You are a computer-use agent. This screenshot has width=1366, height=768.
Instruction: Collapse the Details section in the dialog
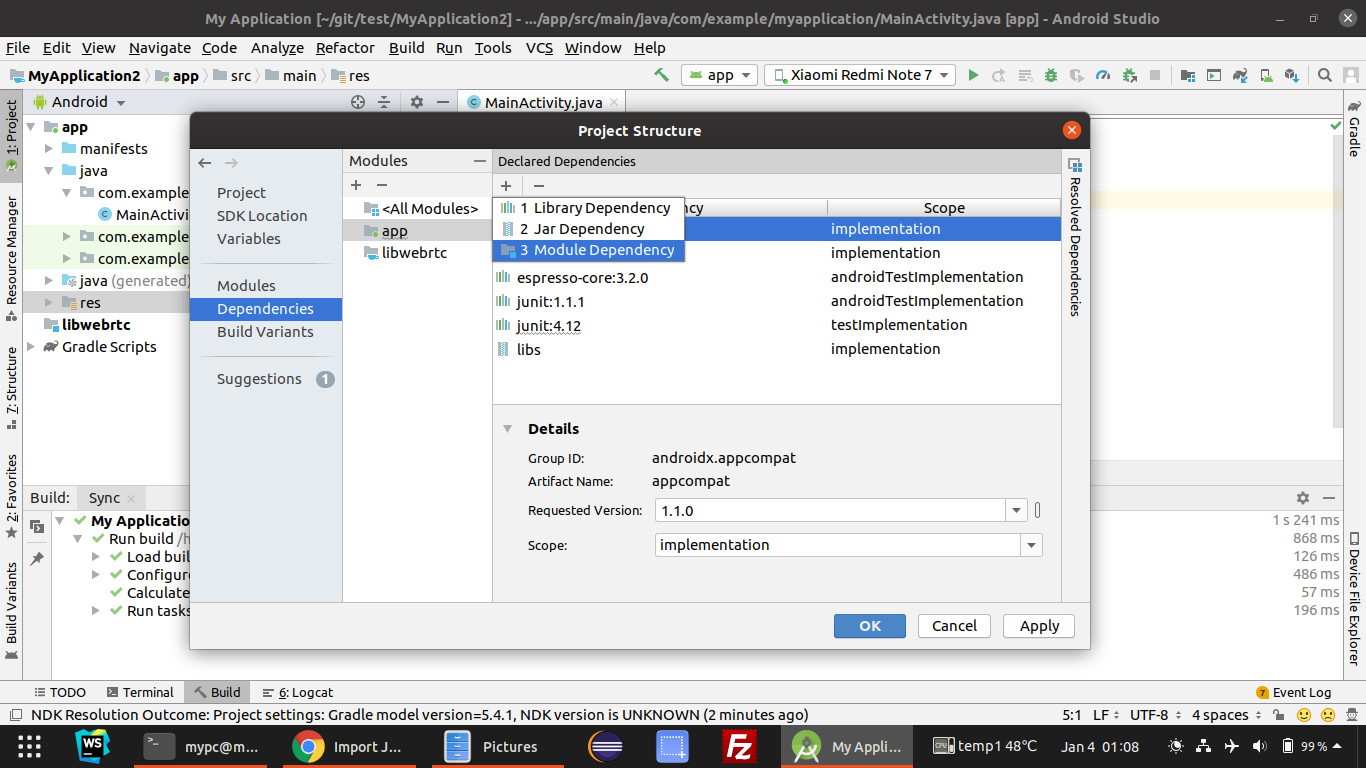click(x=507, y=428)
